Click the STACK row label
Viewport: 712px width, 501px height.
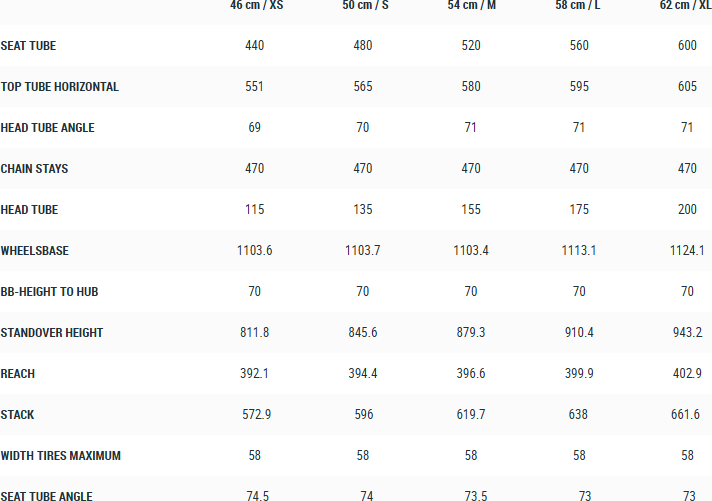click(x=17, y=415)
